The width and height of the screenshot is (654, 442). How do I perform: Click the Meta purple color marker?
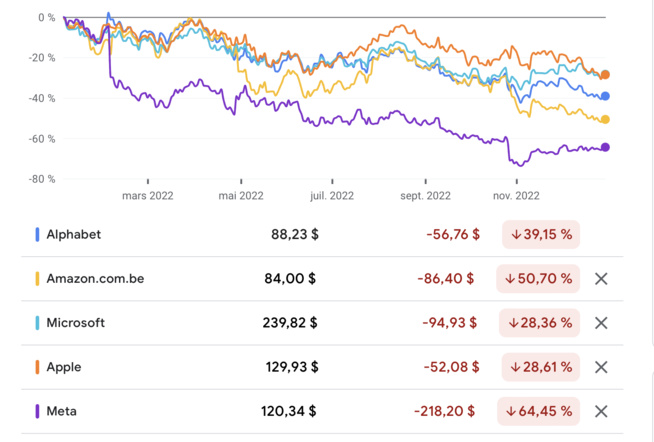tap(38, 411)
